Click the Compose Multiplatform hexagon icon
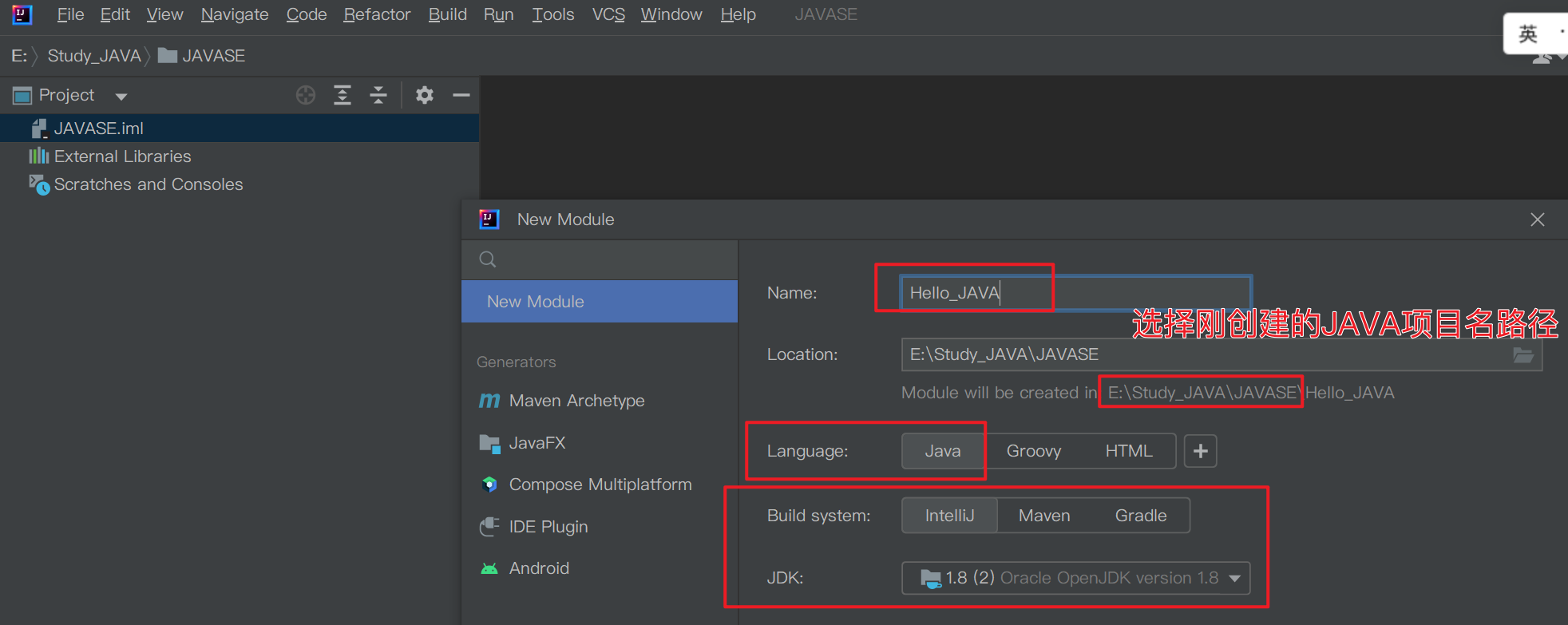The width and height of the screenshot is (1568, 625). click(x=489, y=485)
